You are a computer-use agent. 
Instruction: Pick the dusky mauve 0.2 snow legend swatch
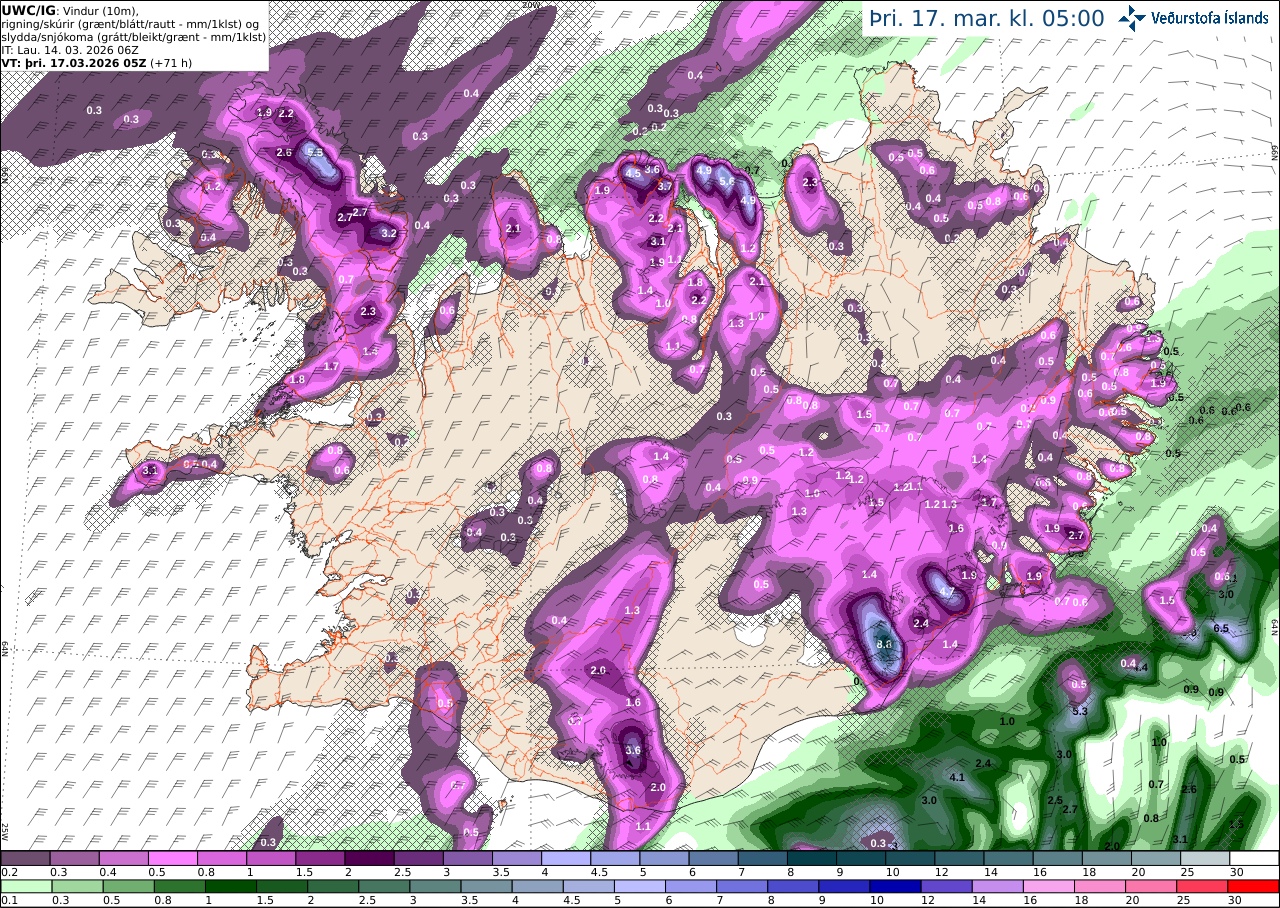tap(25, 858)
